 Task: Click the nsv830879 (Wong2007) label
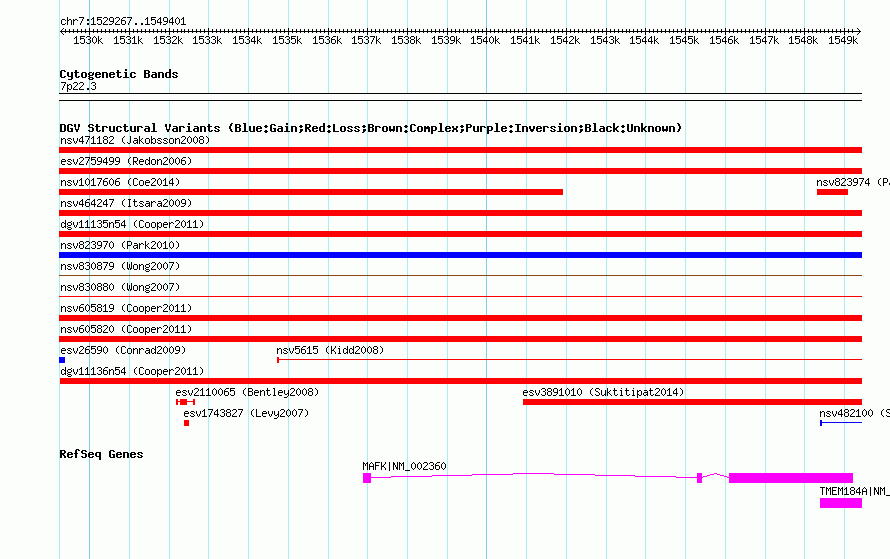(x=120, y=266)
